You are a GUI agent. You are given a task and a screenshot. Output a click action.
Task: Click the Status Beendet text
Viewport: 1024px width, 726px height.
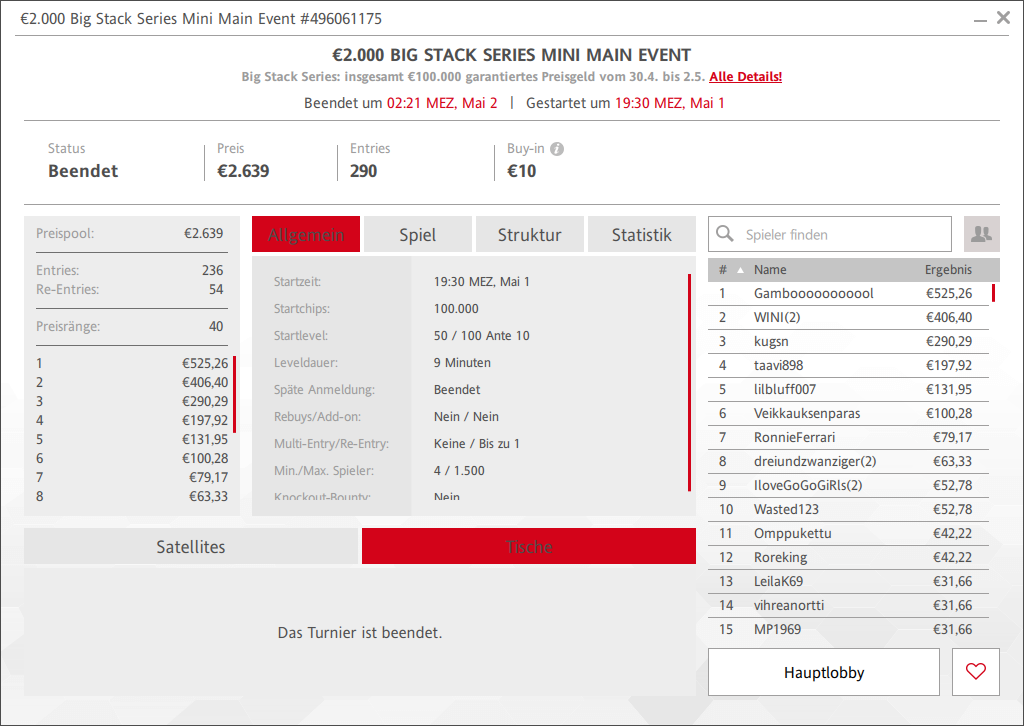tap(83, 171)
